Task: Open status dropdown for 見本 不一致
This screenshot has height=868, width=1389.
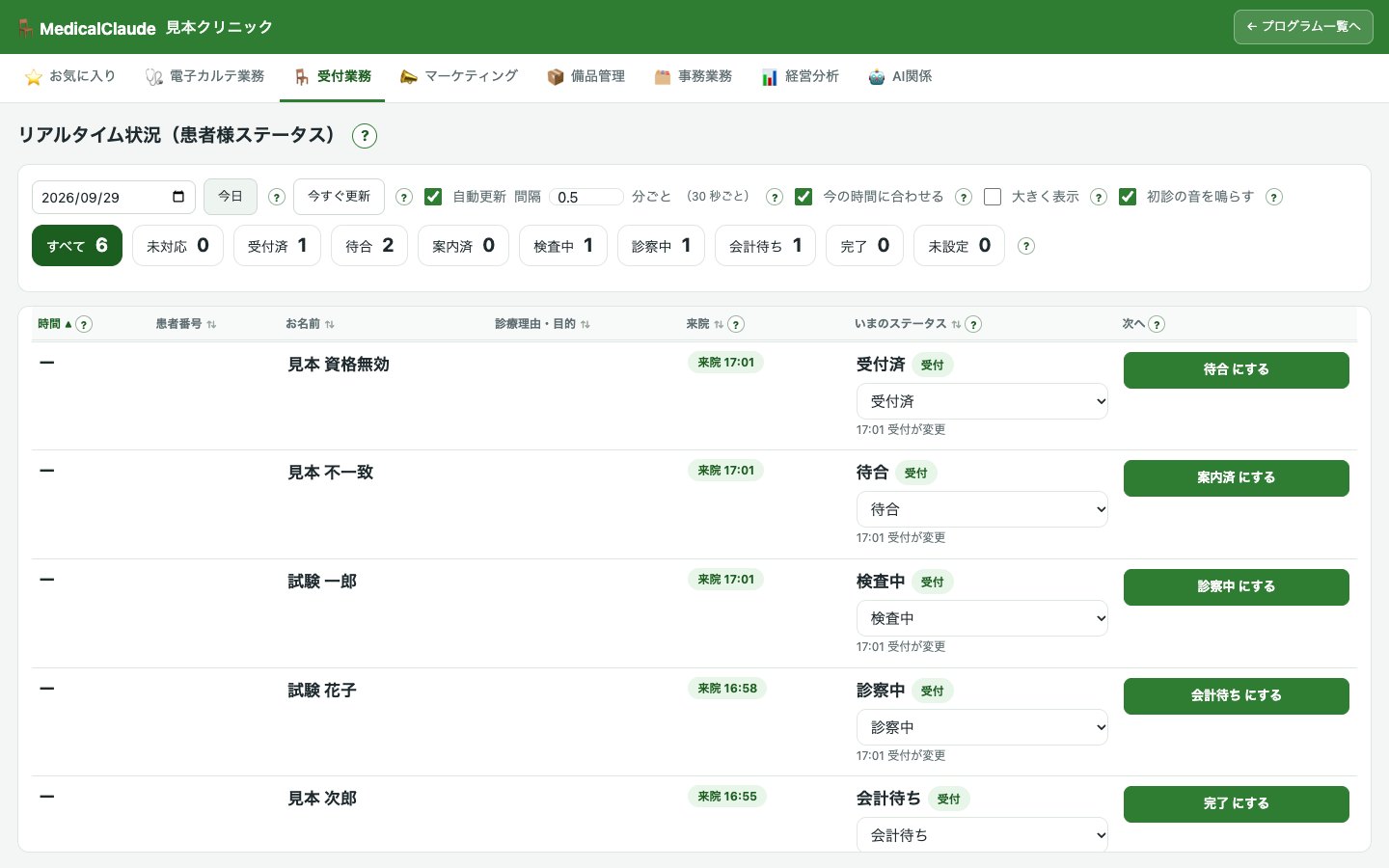Action: (x=982, y=509)
